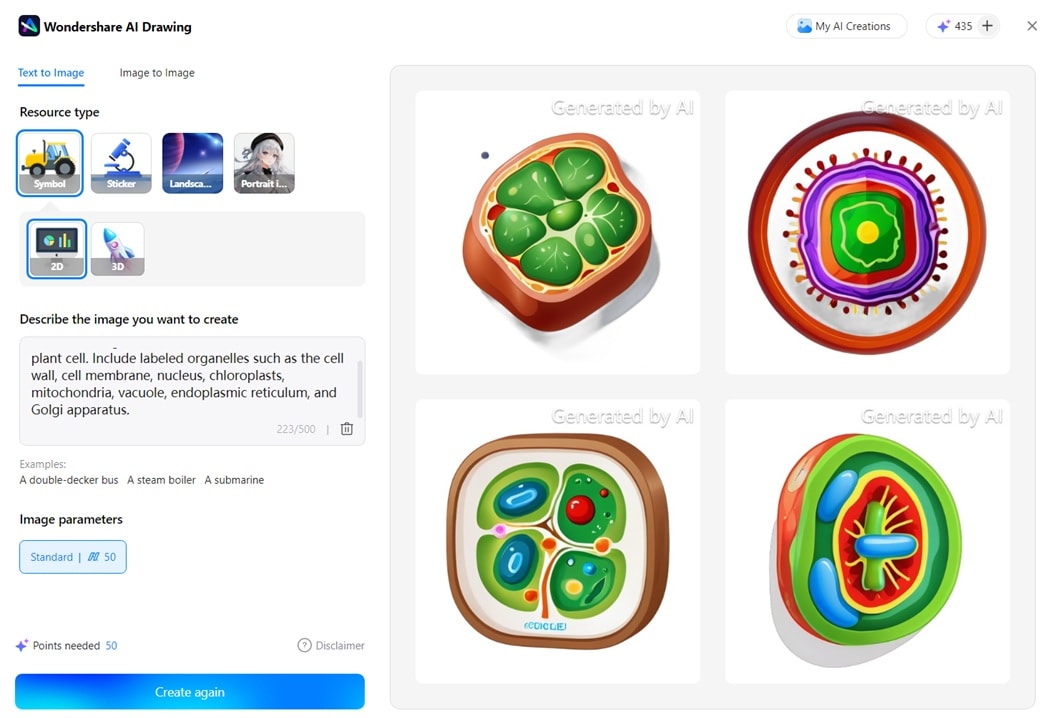Add more points with plus icon

987,26
